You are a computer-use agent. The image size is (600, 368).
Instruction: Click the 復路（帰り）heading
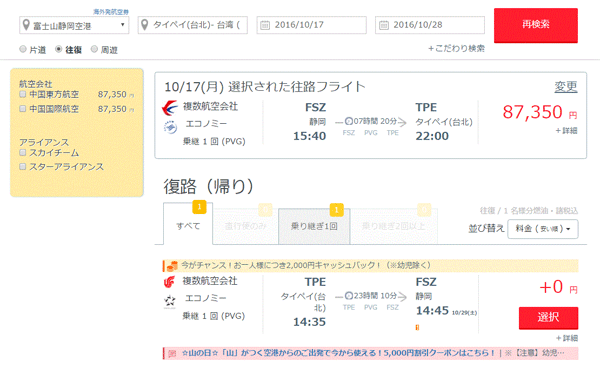point(209,187)
